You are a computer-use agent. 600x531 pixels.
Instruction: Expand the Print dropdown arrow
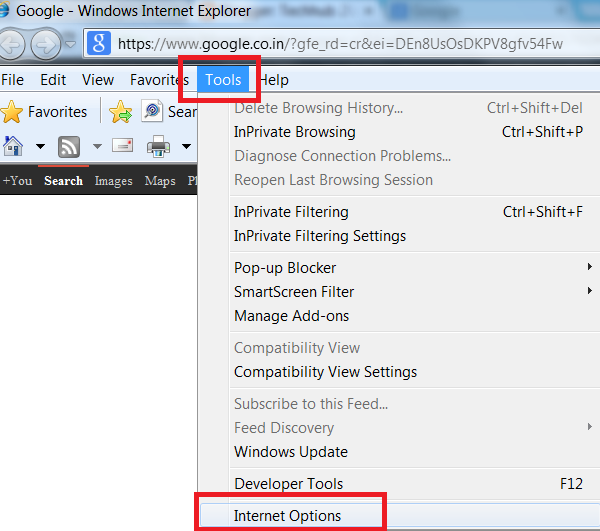coord(186,146)
